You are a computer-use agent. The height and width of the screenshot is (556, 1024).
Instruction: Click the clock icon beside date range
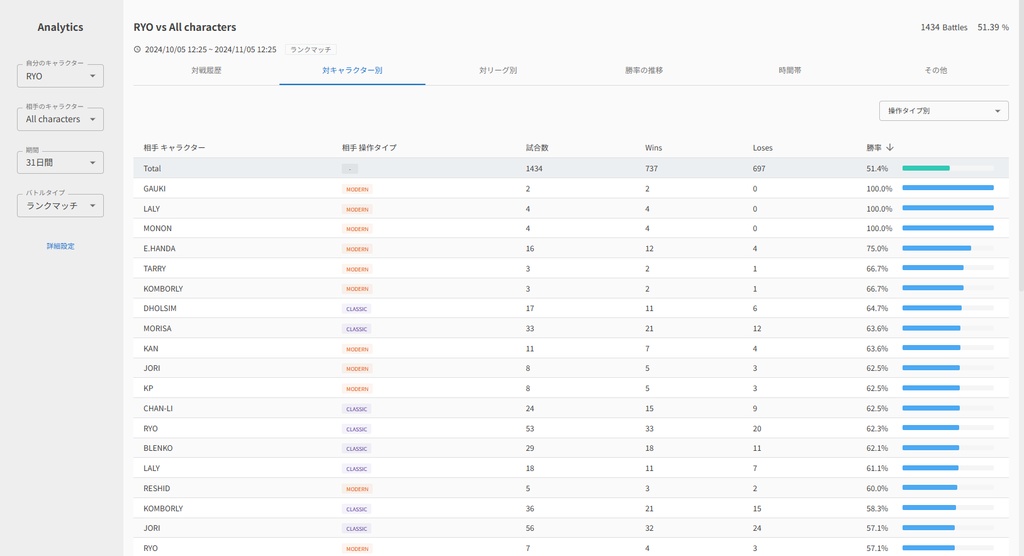[x=137, y=49]
